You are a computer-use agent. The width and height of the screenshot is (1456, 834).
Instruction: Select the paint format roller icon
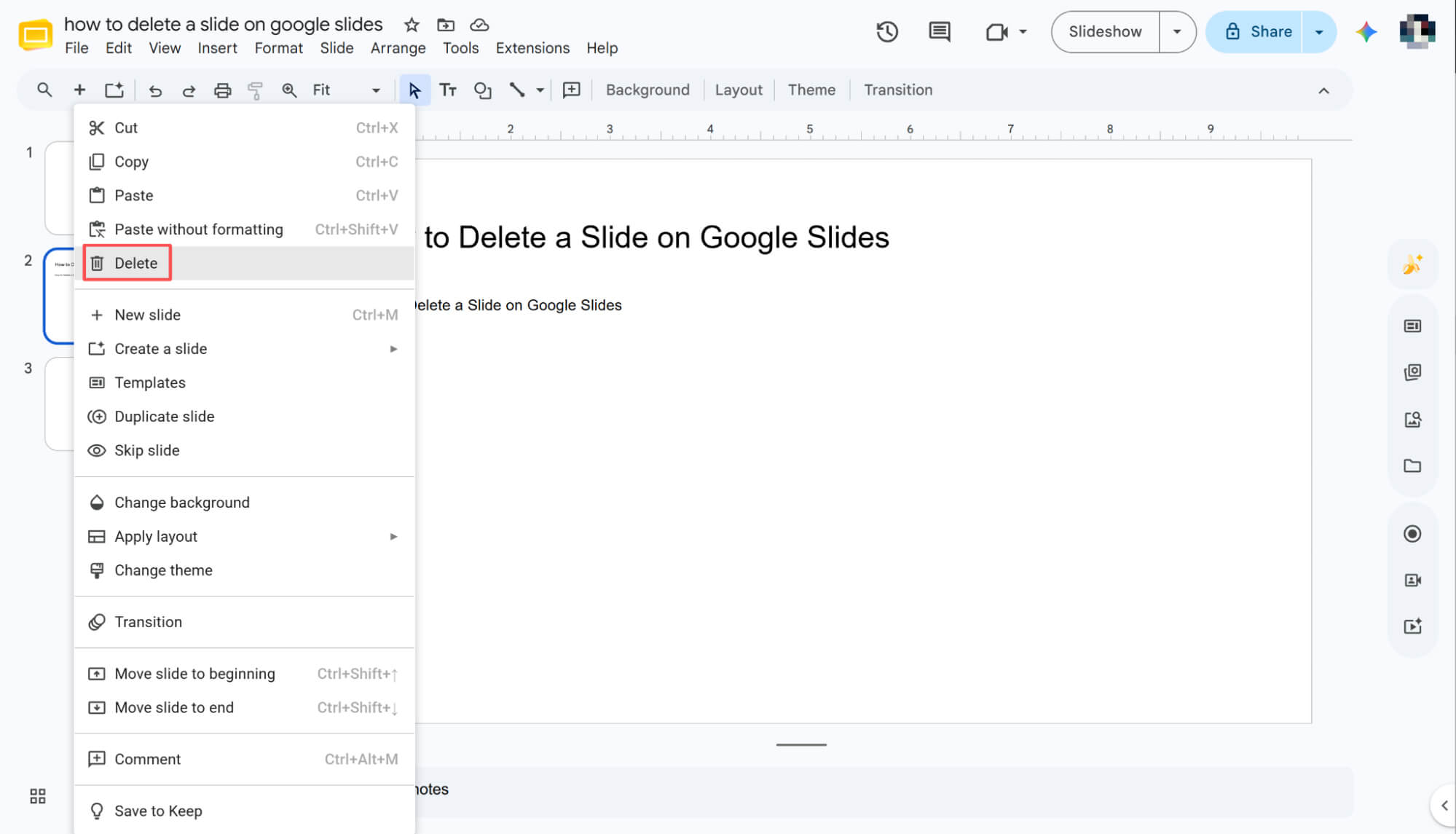tap(255, 90)
